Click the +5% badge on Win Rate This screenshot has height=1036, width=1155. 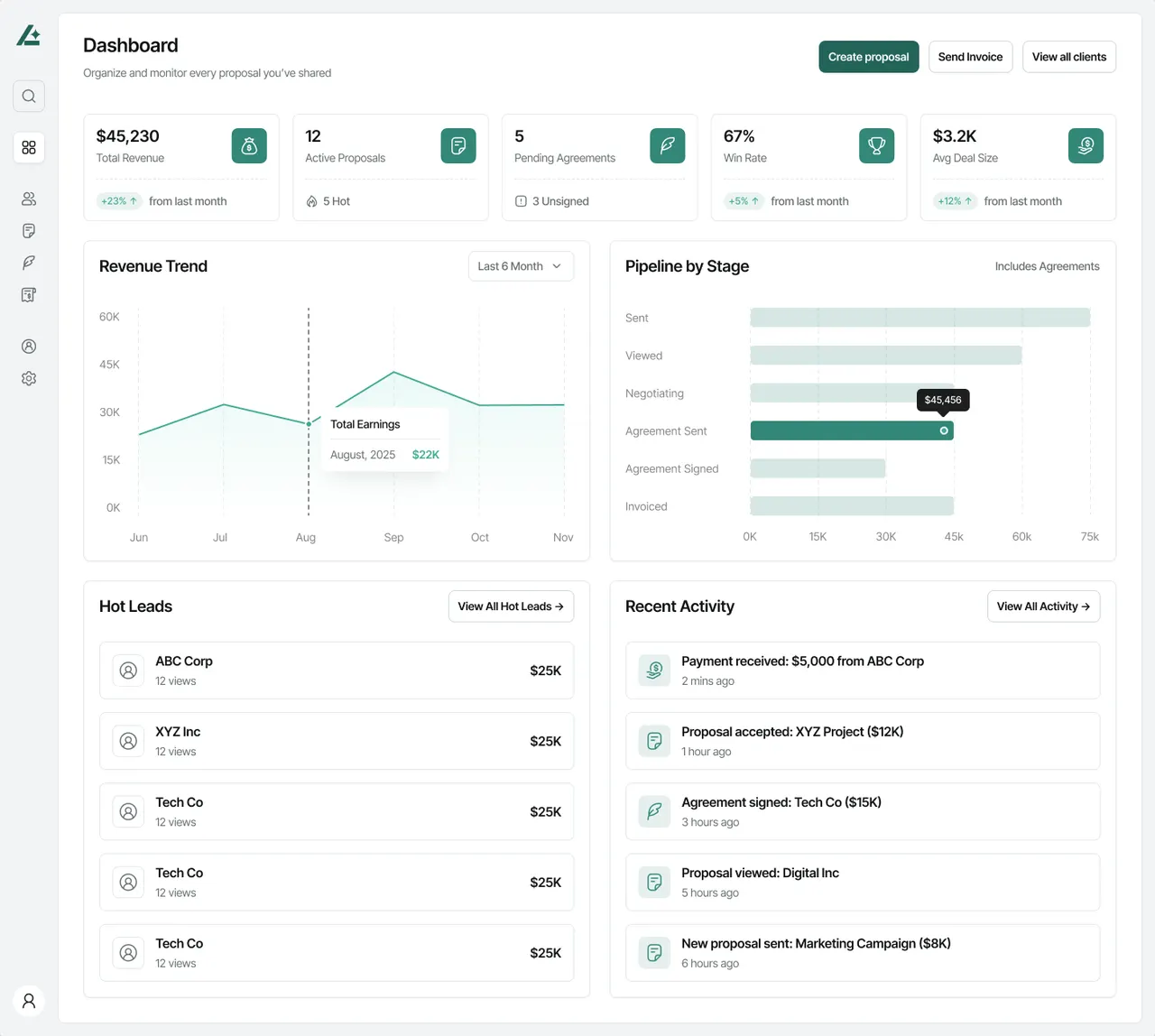coord(744,201)
